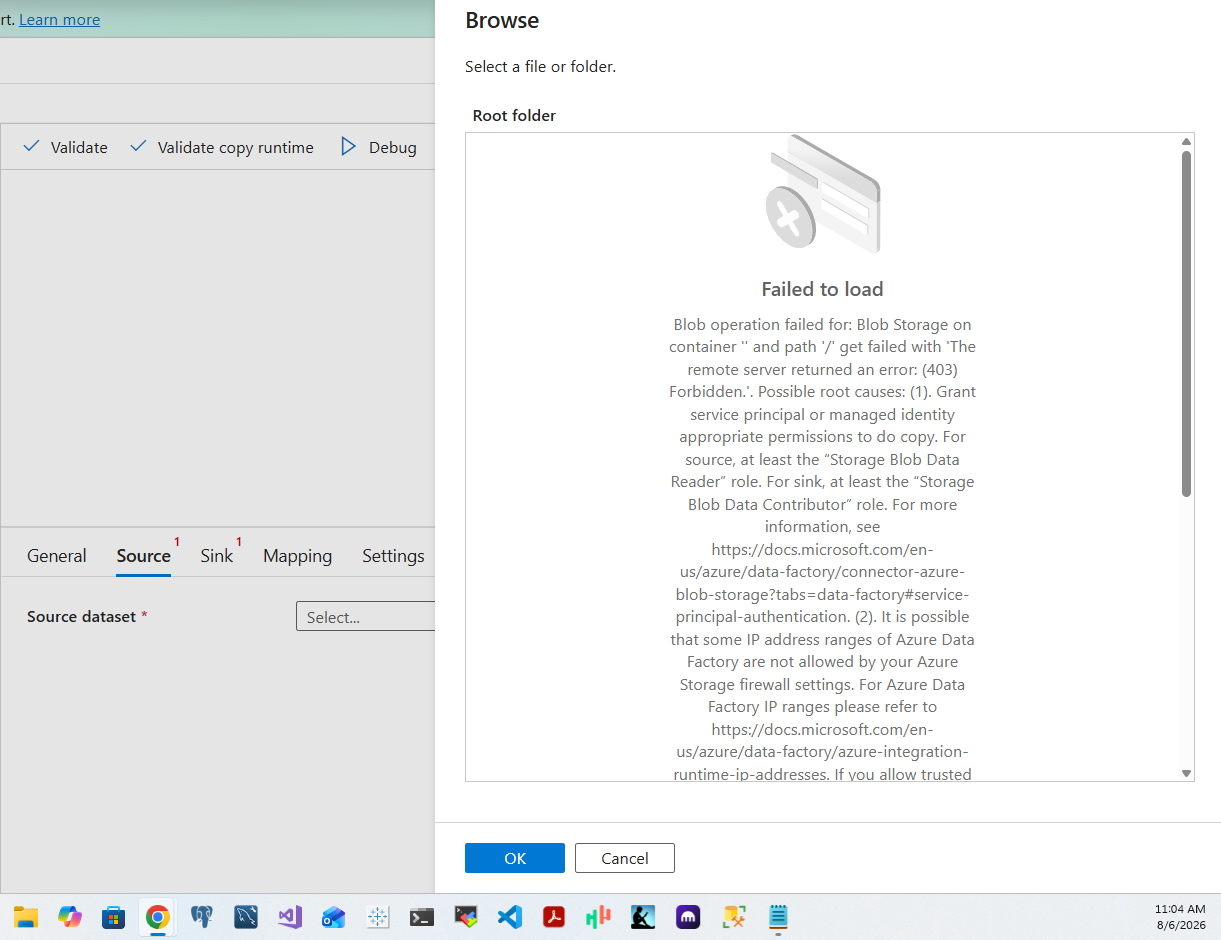
Task: Open the database tools icon in the taskbar
Action: pos(734,916)
